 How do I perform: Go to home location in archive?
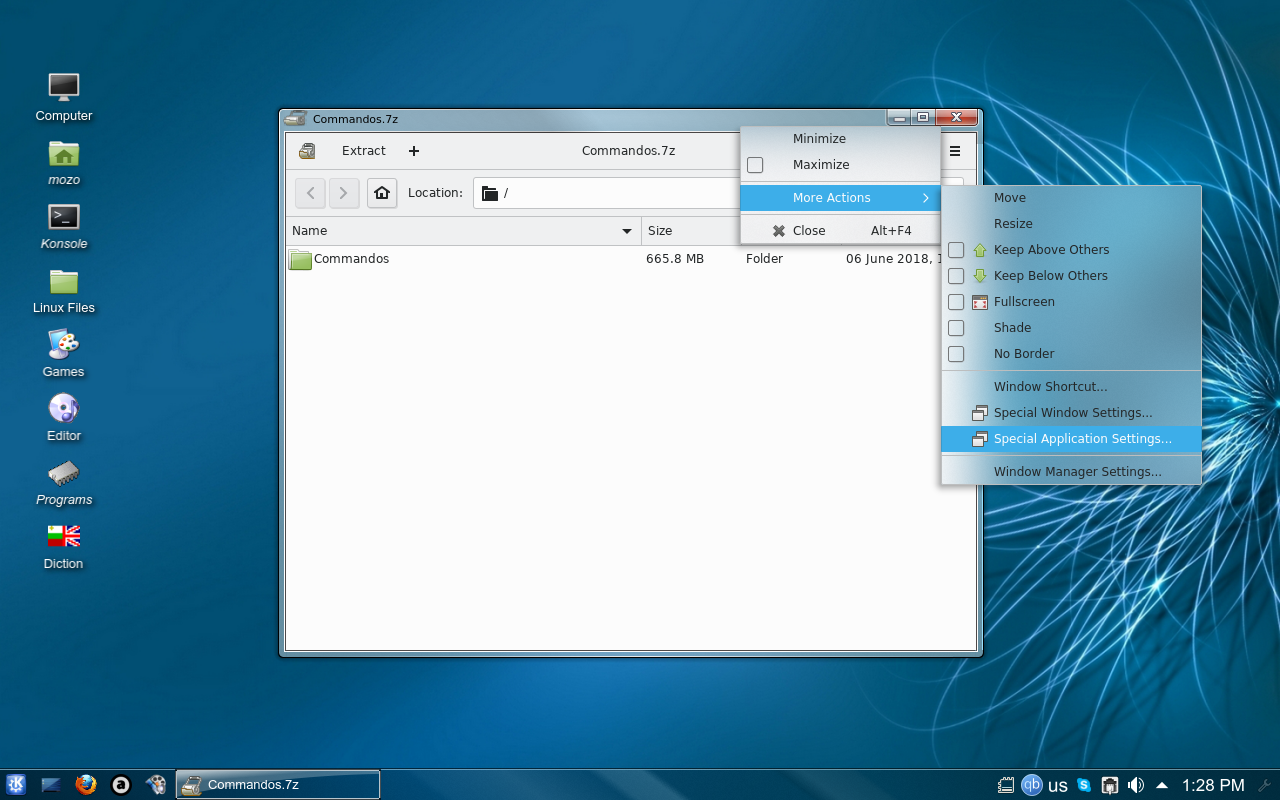382,193
